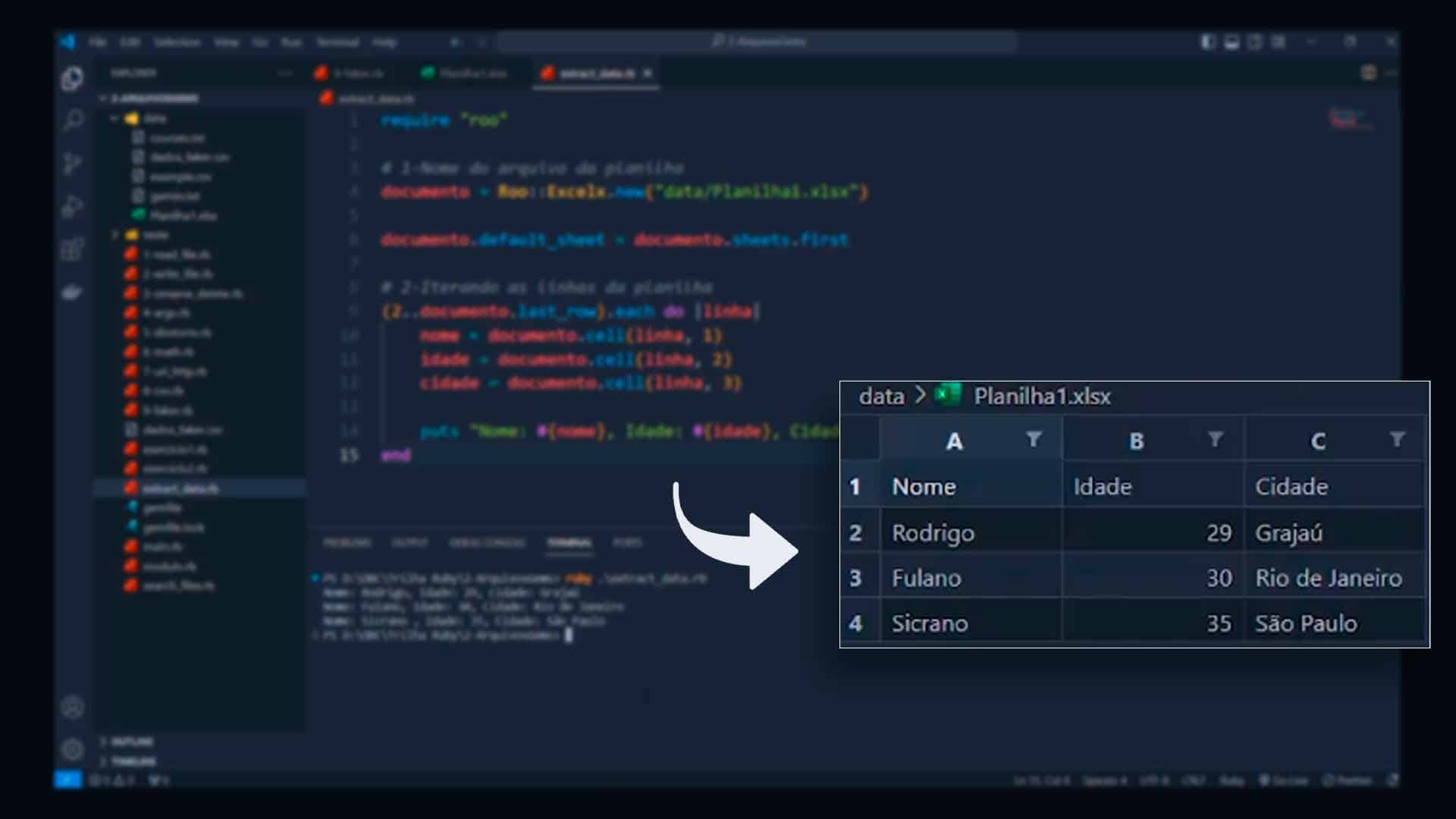
Task: Open Source Control view in activity bar
Action: pyautogui.click(x=73, y=163)
